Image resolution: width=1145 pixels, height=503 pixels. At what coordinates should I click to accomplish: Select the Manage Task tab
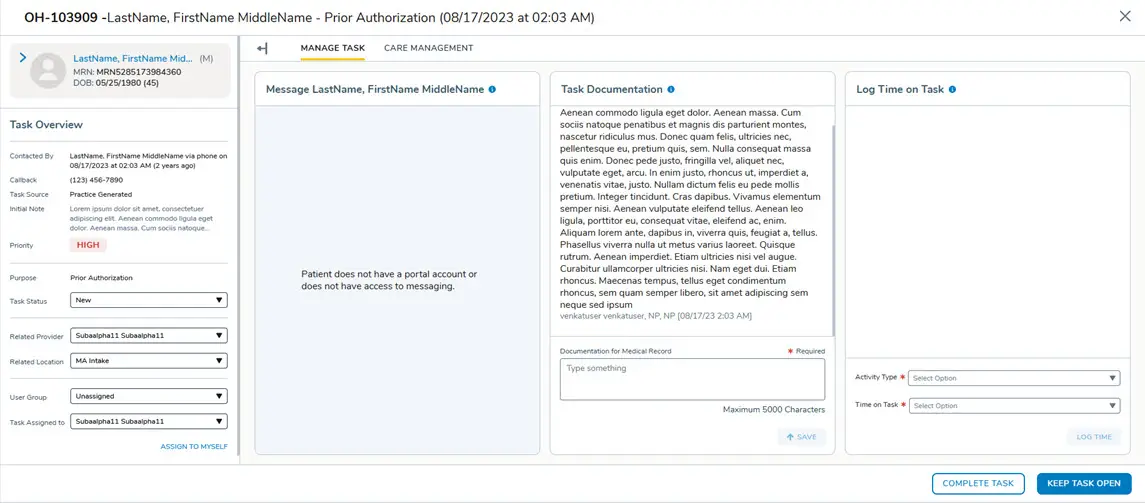pyautogui.click(x=333, y=48)
